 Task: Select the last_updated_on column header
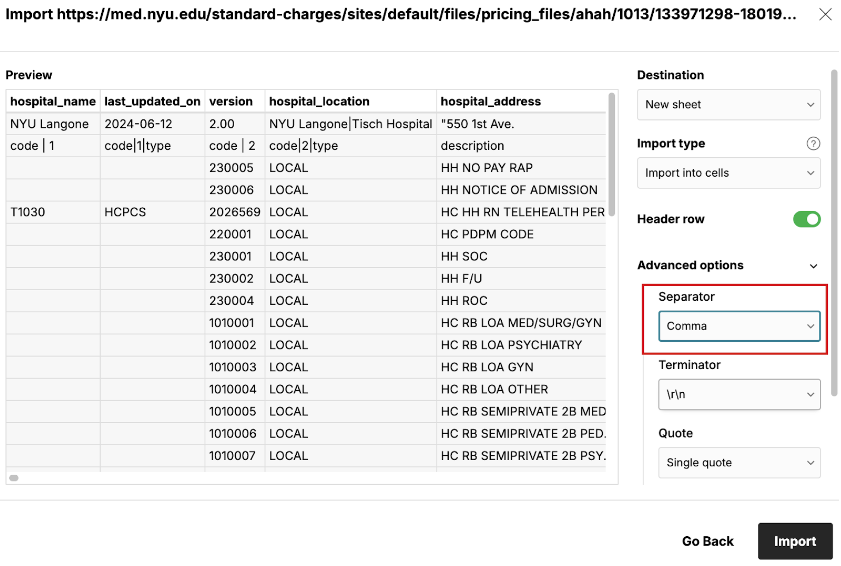click(152, 101)
